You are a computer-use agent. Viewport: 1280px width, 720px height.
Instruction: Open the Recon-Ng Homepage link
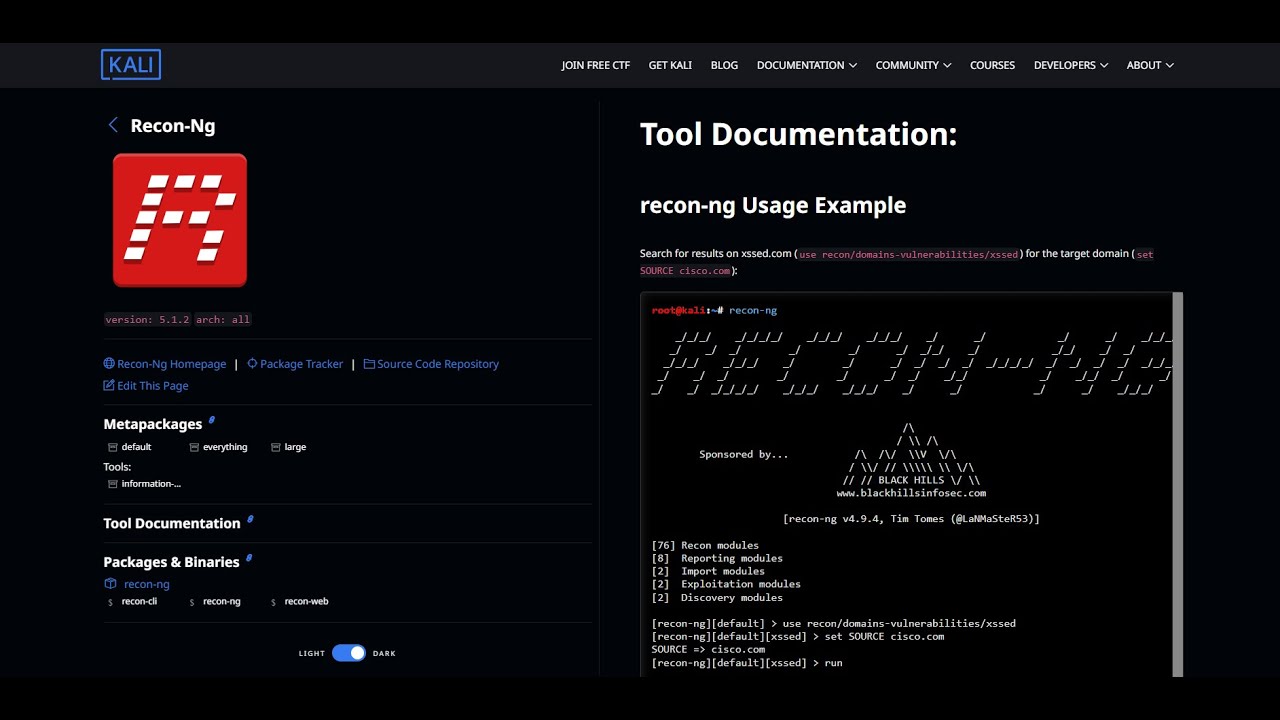[172, 364]
